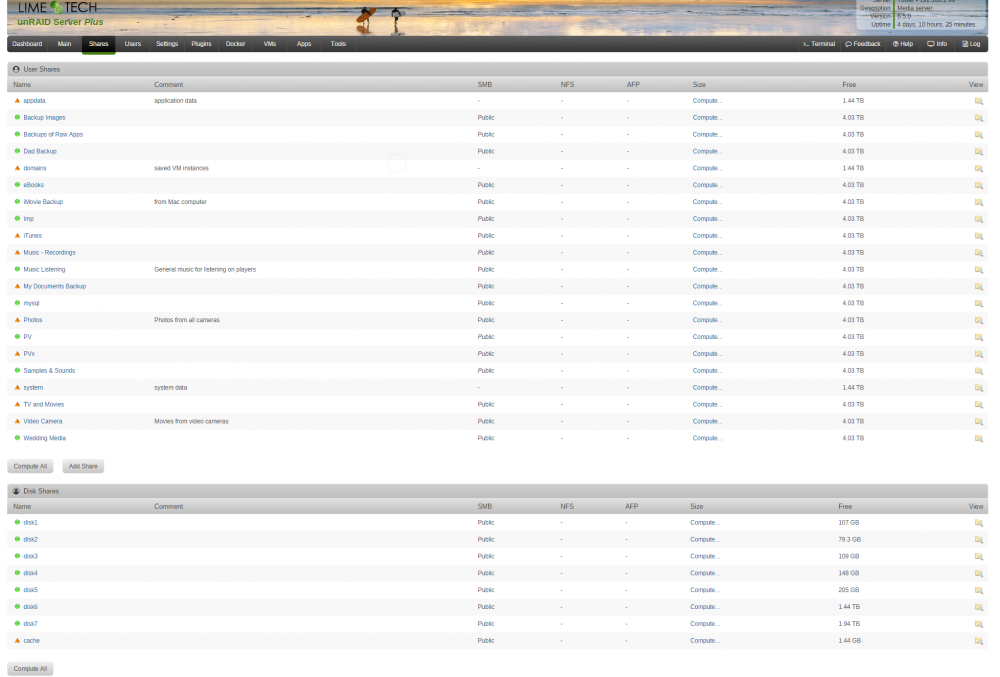This screenshot has width=1000, height=677.
Task: Open view icon for eBooks share
Action: pos(978,186)
